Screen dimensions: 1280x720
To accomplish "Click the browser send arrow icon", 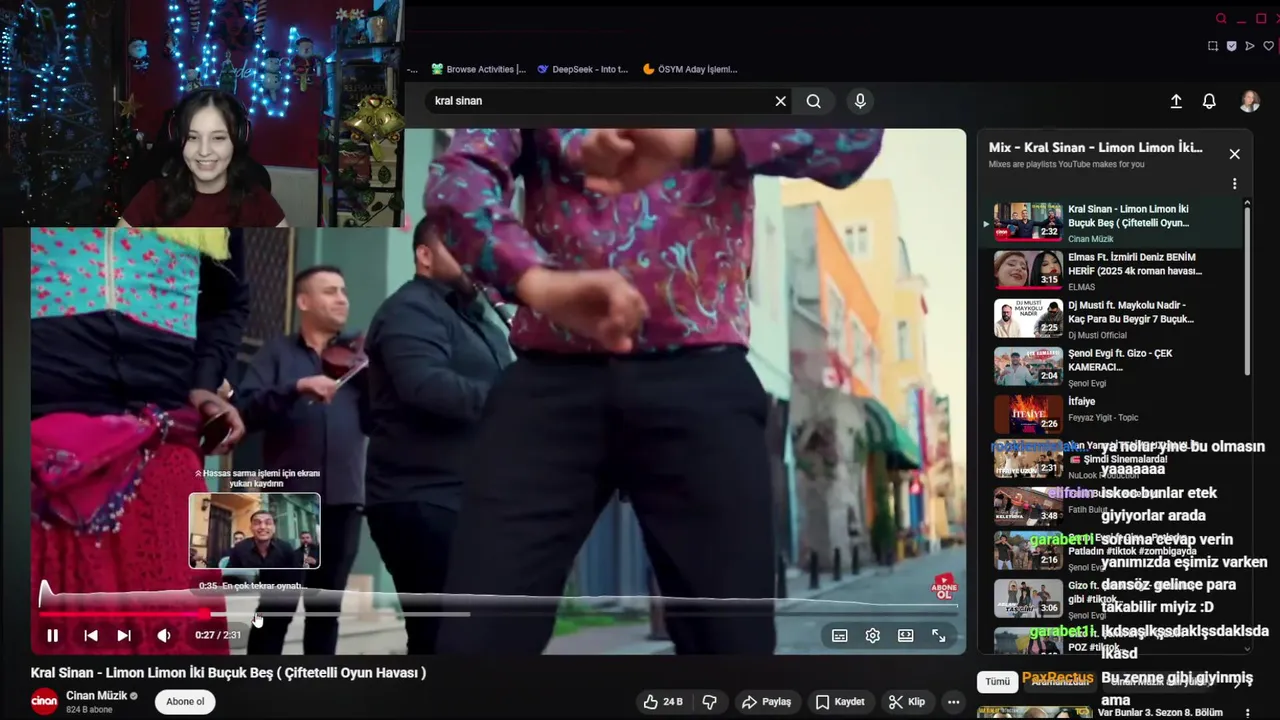I will tap(1250, 46).
